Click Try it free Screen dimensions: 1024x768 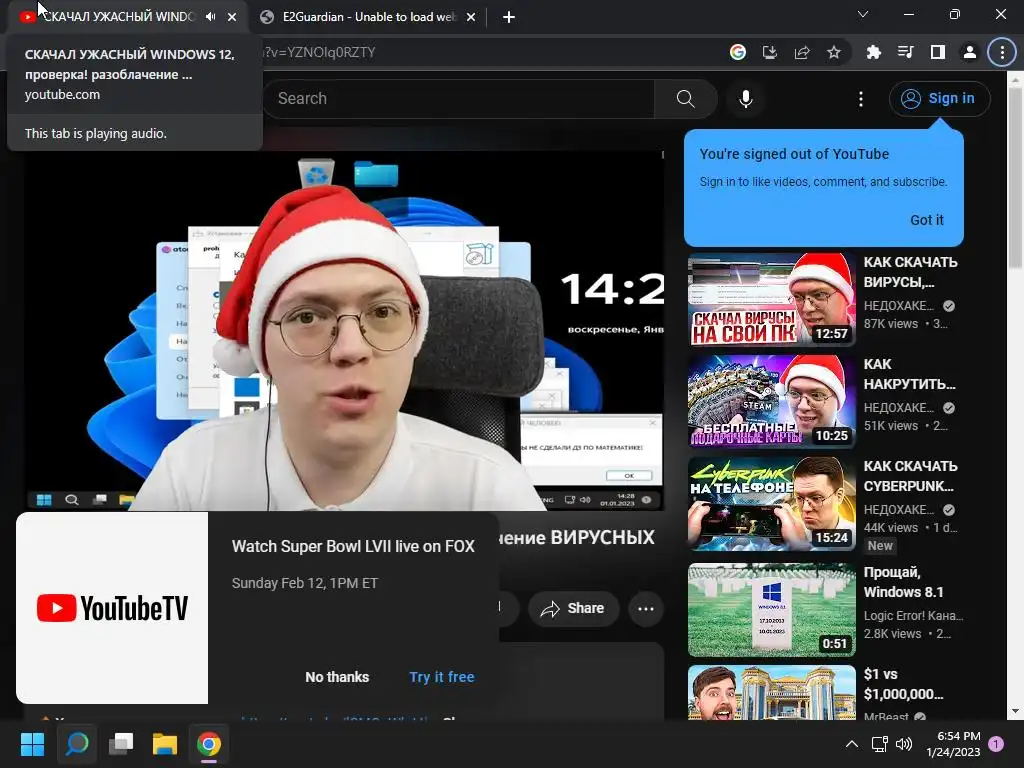point(441,677)
